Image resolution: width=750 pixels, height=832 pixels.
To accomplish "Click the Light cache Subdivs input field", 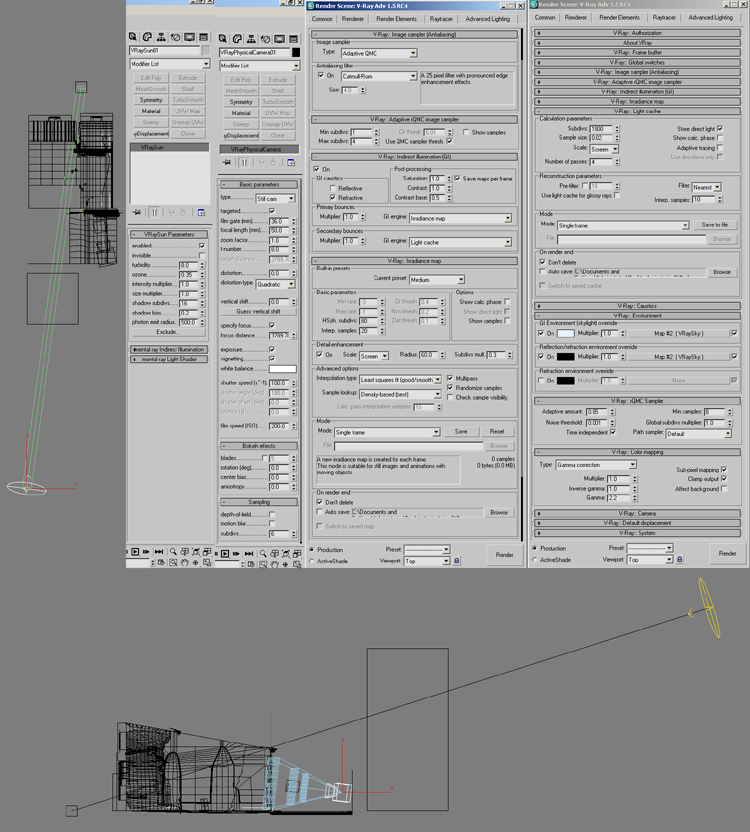I will [x=600, y=129].
